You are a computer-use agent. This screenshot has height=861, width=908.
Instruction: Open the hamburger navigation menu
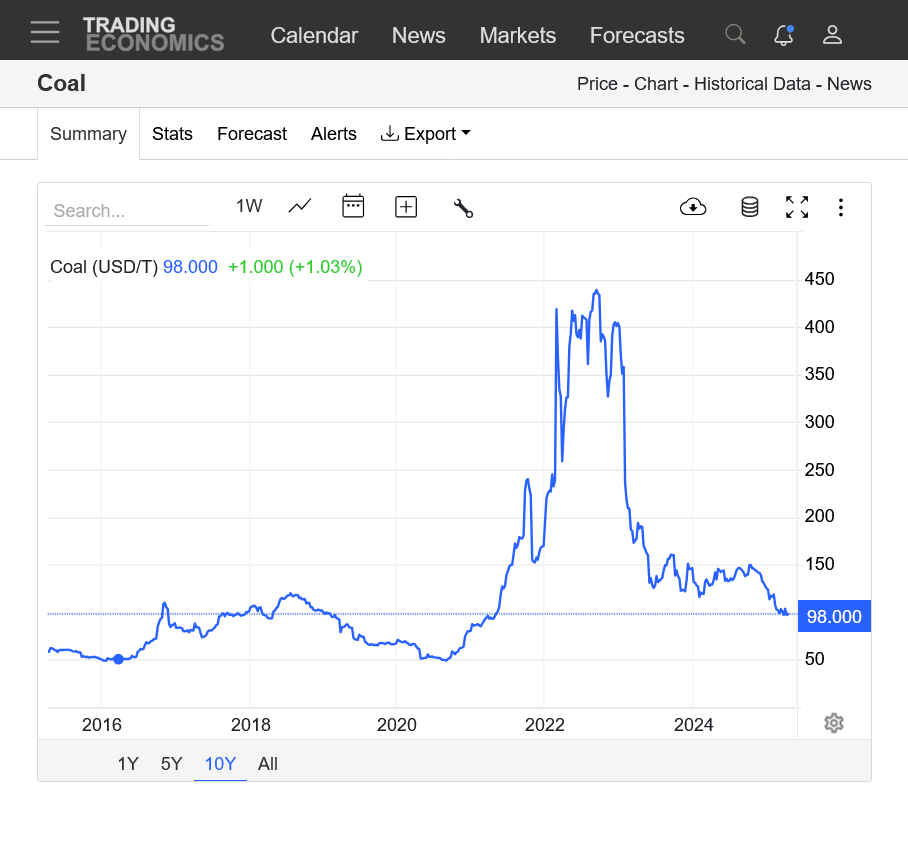45,33
